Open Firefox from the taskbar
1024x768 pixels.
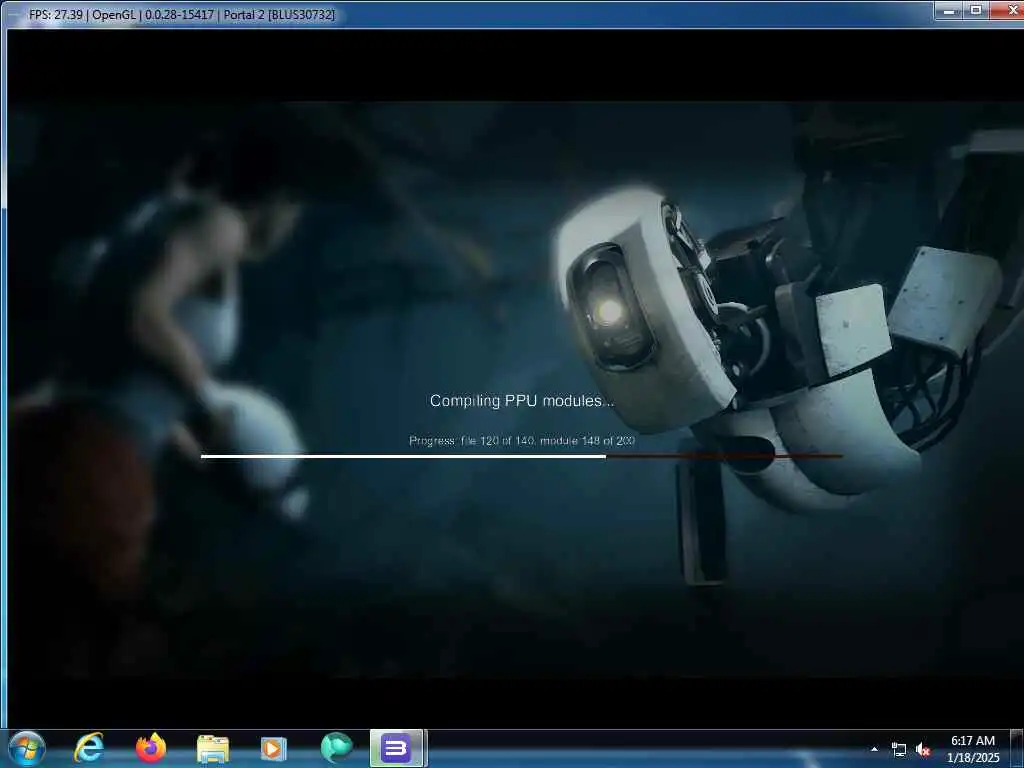coord(151,748)
